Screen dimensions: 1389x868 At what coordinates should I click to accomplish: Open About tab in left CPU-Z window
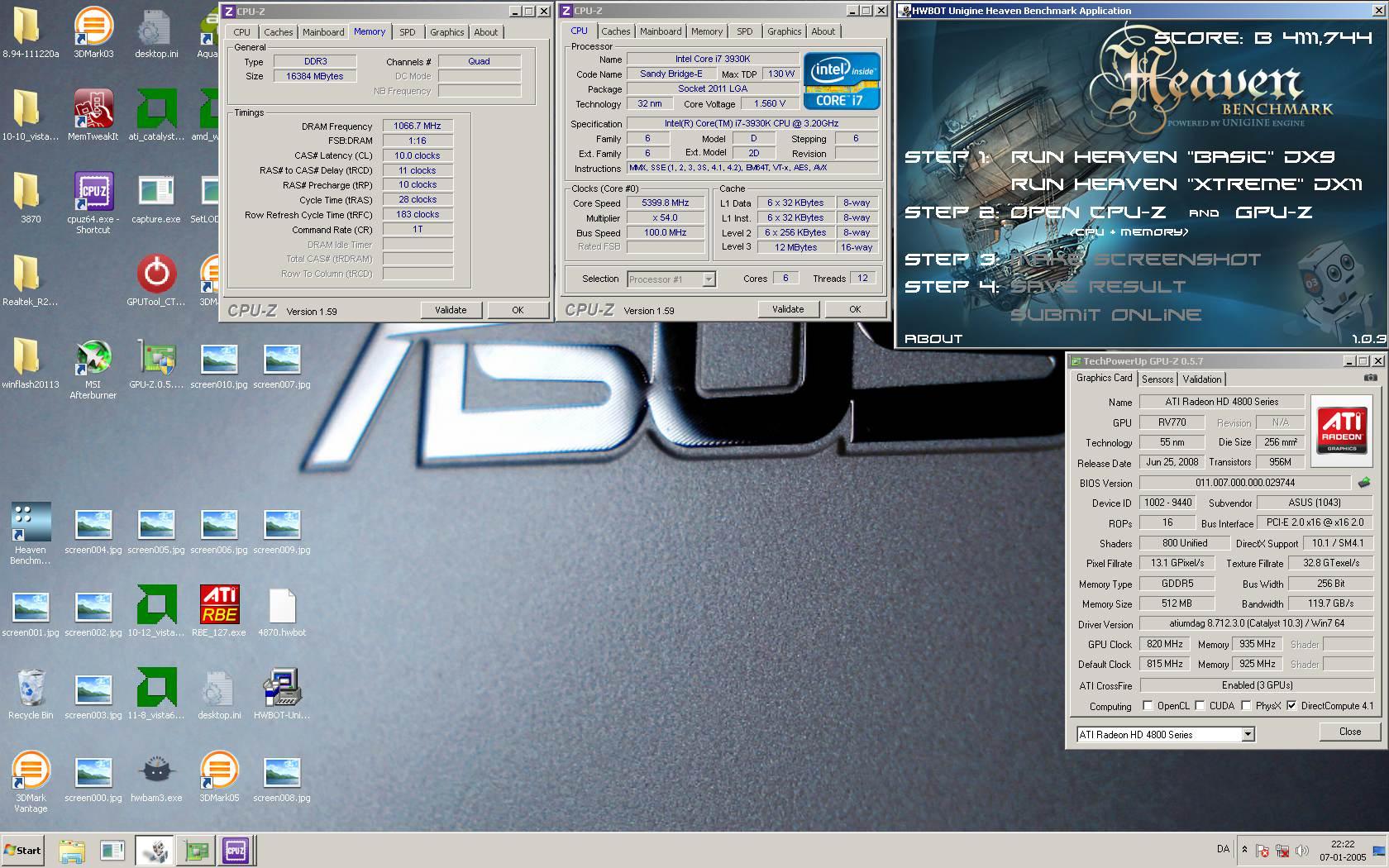pyautogui.click(x=486, y=32)
